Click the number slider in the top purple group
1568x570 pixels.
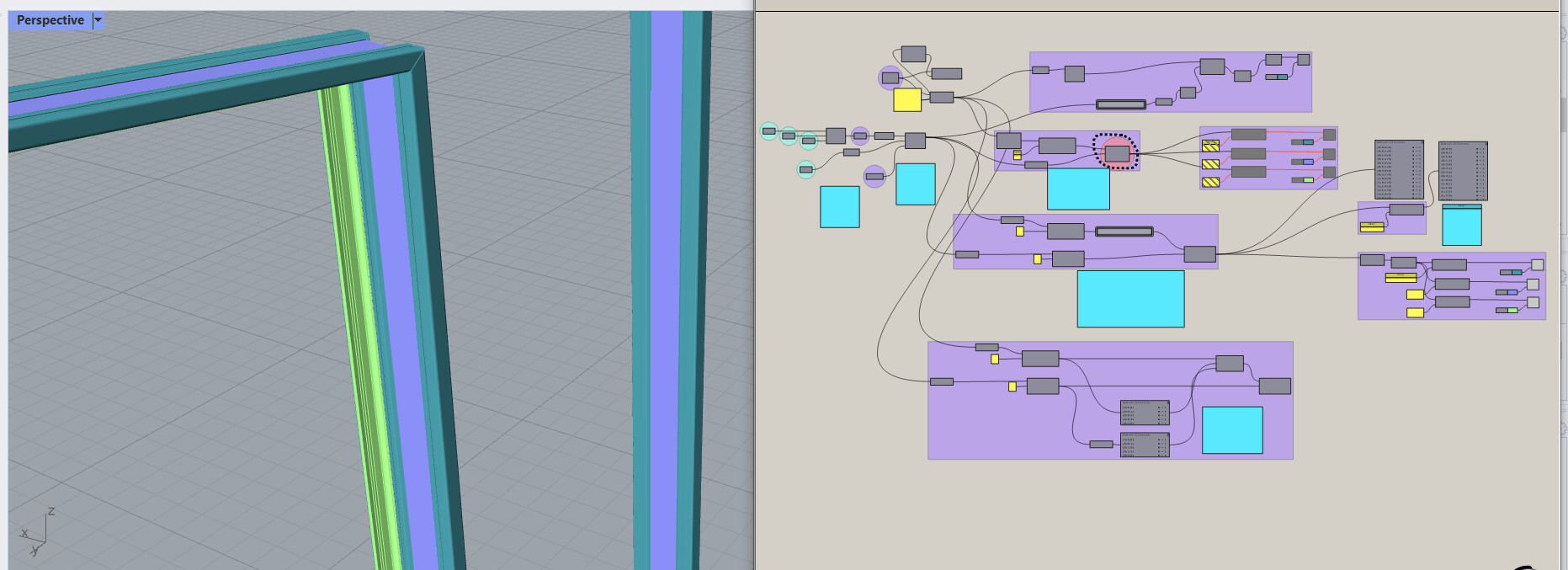1120,104
